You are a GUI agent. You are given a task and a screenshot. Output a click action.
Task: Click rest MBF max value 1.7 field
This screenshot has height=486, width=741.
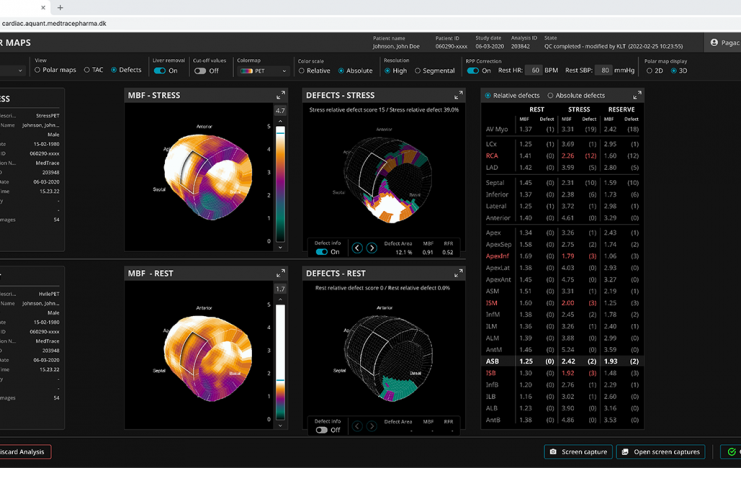click(x=280, y=289)
